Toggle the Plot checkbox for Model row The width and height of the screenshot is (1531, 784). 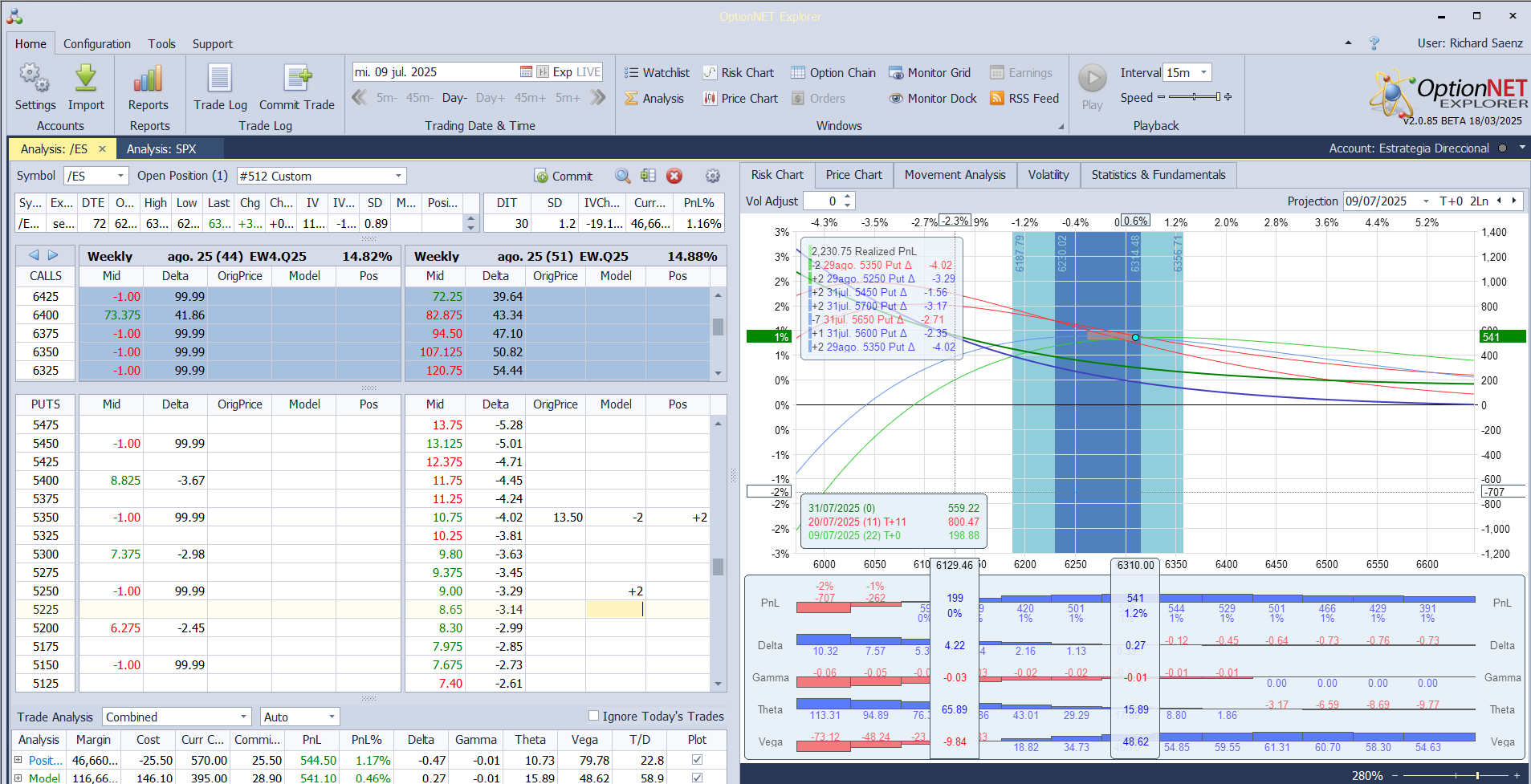697,778
